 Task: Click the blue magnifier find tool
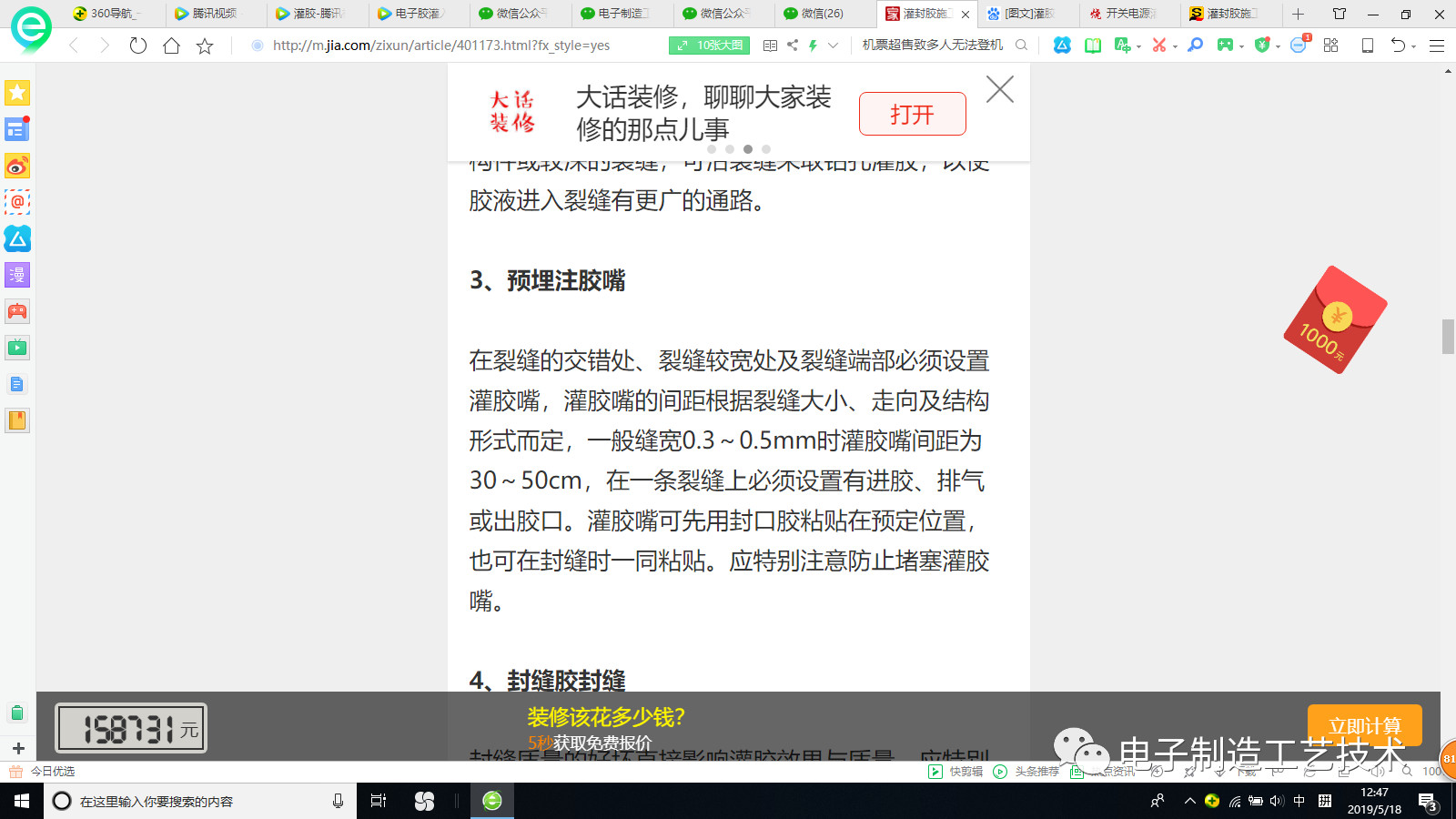tap(1196, 45)
